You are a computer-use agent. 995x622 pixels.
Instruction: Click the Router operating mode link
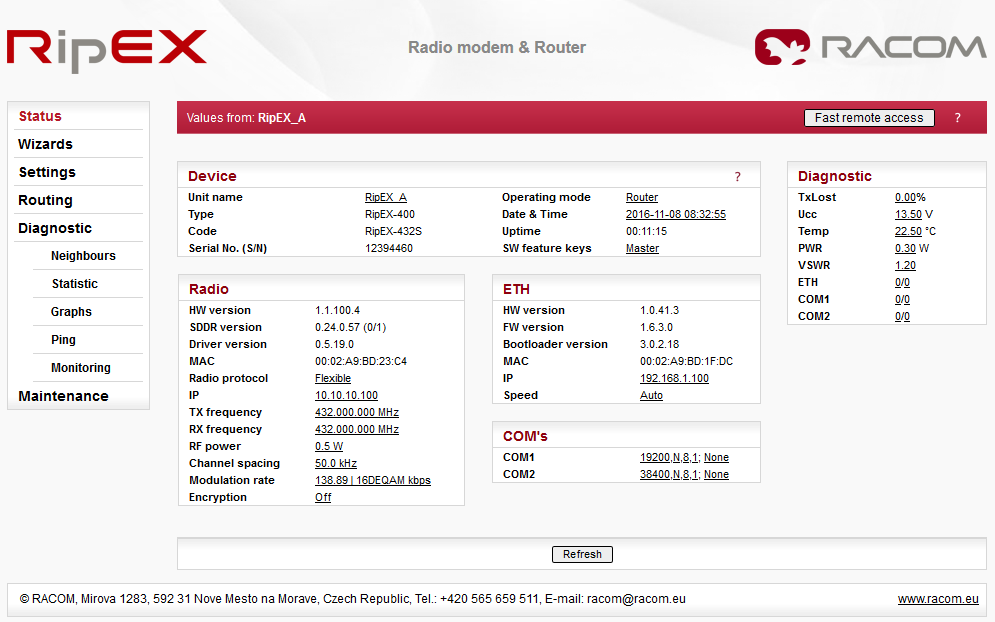[x=642, y=197]
